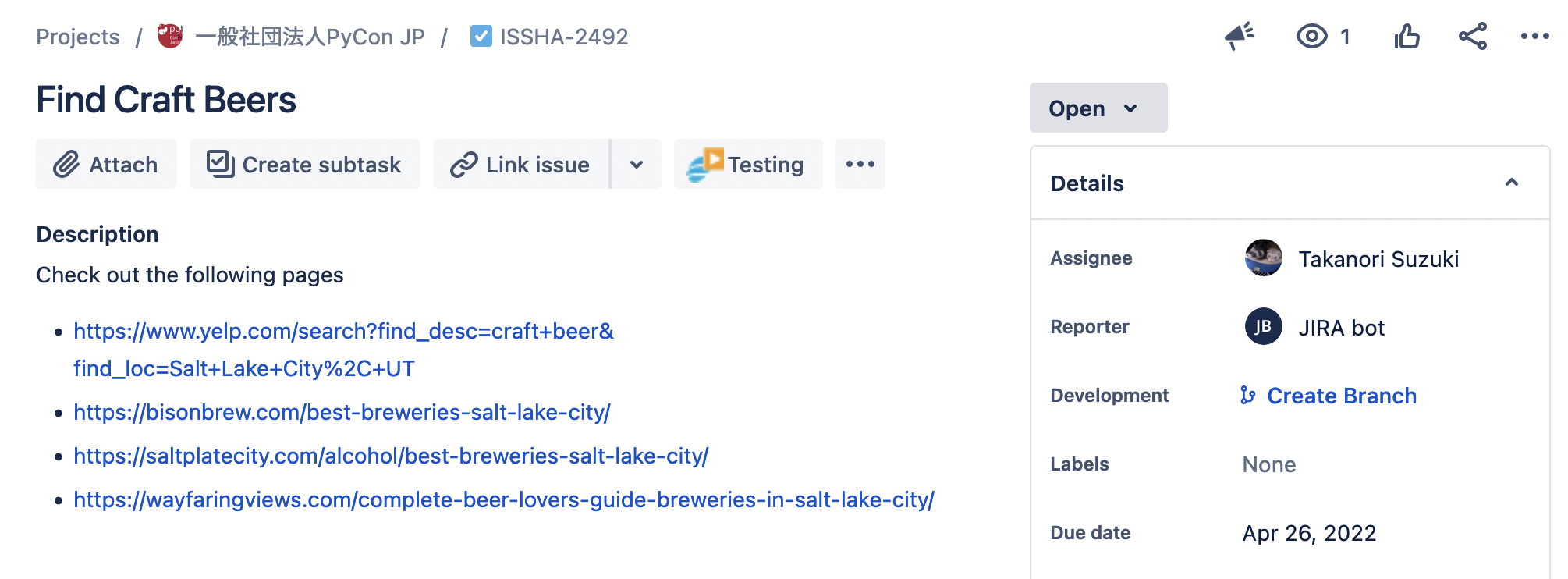This screenshot has height=579, width=1568.
Task: Expand the Link issue dropdown arrow
Action: point(637,164)
